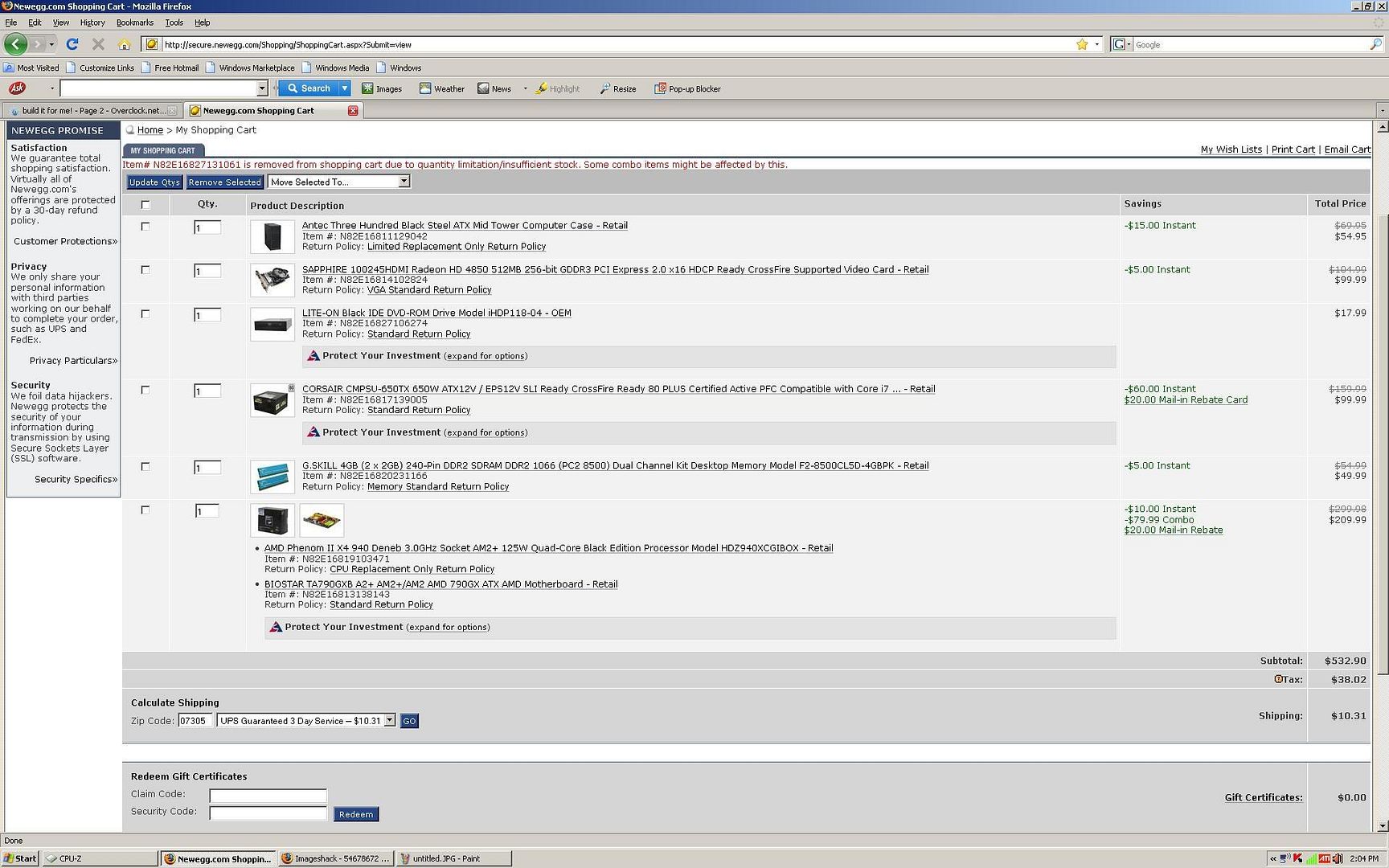This screenshot has width=1389, height=868.
Task: Open Images from the Ask toolbar
Action: point(382,88)
